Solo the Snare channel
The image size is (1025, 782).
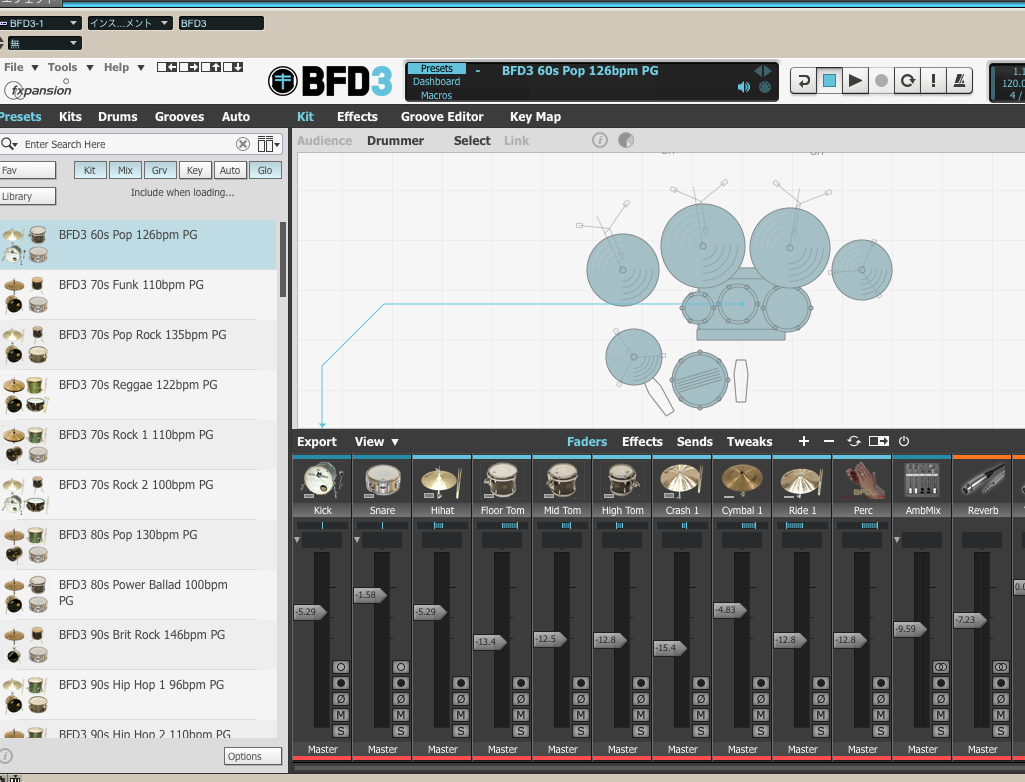pos(401,731)
